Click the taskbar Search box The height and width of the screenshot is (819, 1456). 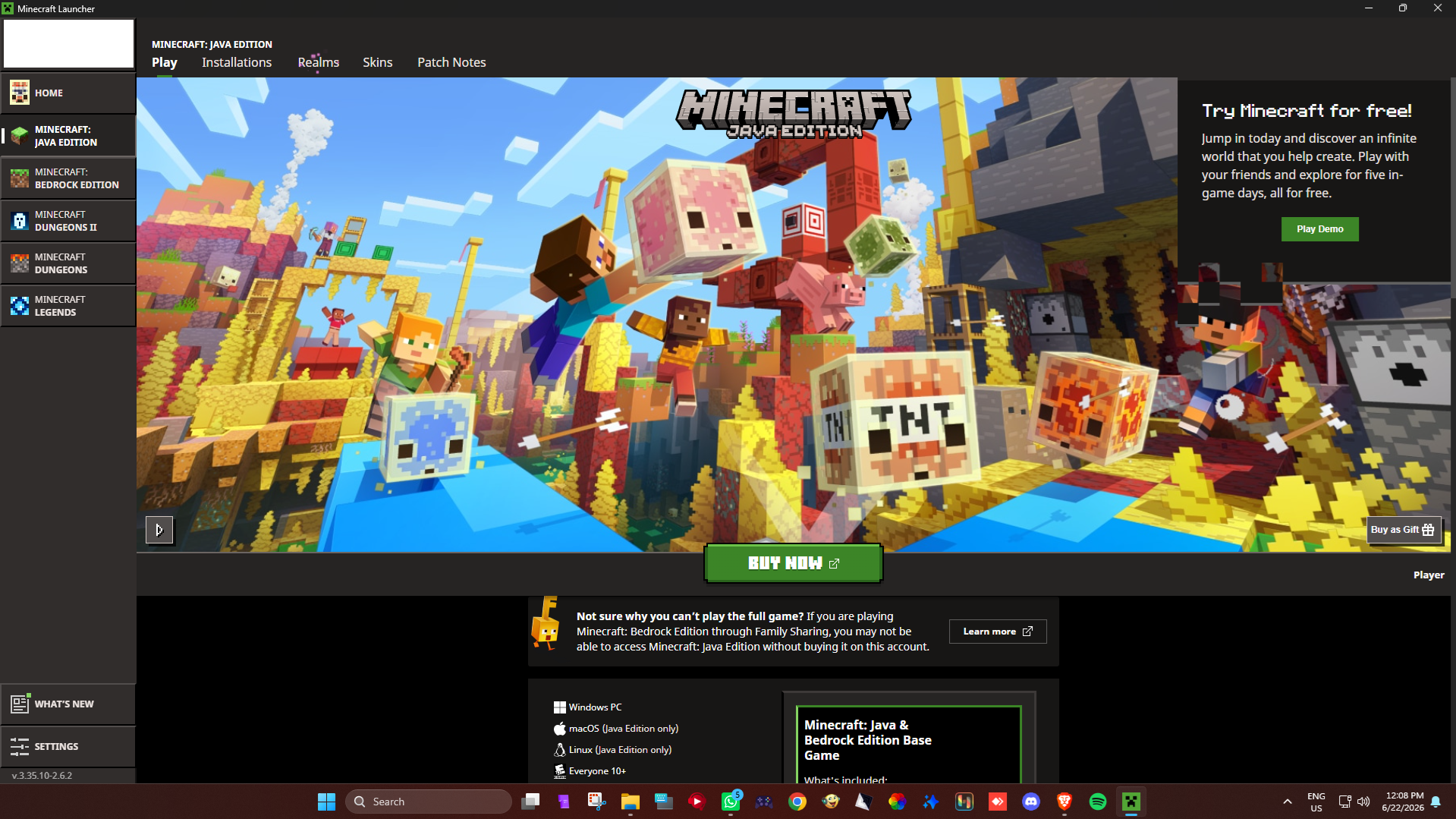(429, 802)
